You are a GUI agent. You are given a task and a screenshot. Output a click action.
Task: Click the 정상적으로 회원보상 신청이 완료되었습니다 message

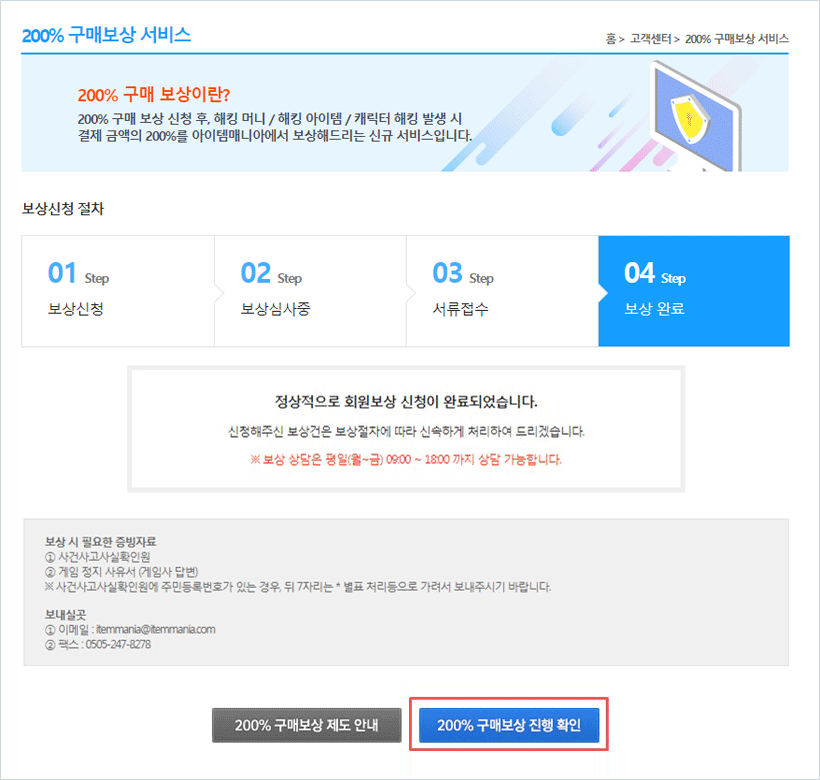click(406, 402)
